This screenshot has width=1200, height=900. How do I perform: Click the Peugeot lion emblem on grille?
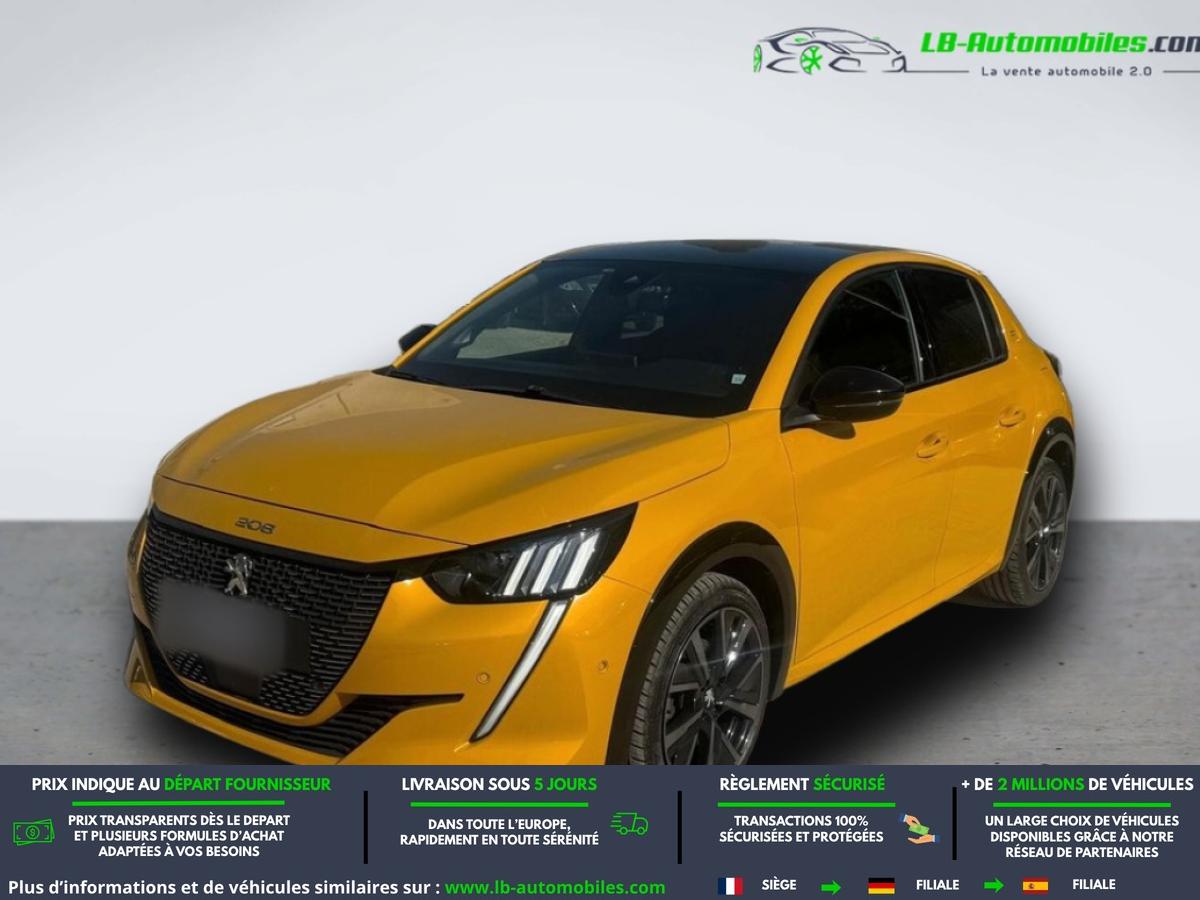click(237, 574)
